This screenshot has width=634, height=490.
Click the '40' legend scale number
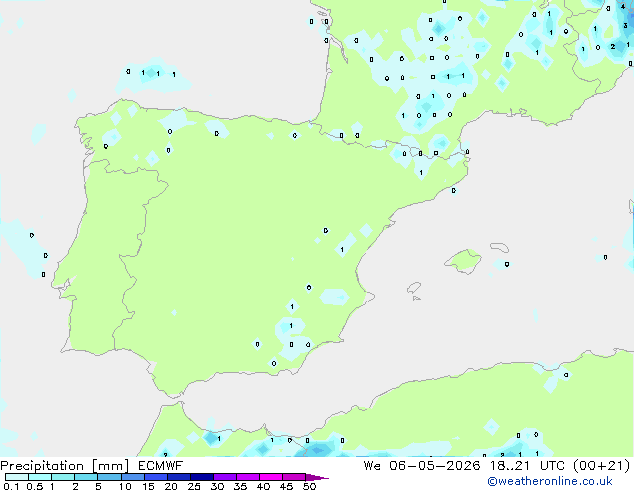click(263, 486)
